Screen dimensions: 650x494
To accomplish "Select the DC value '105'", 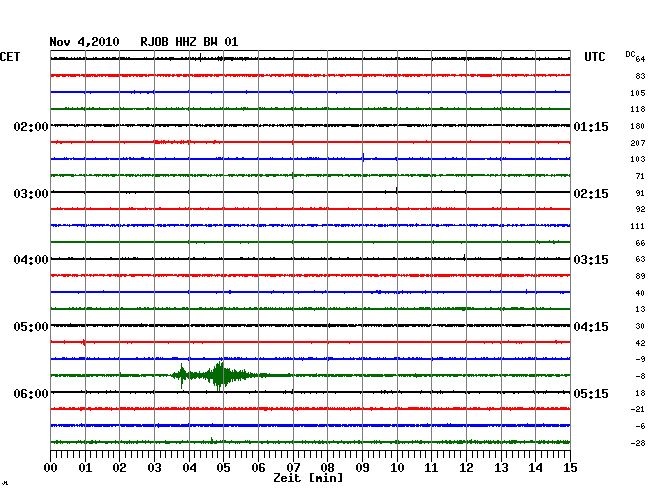I will coord(638,93).
